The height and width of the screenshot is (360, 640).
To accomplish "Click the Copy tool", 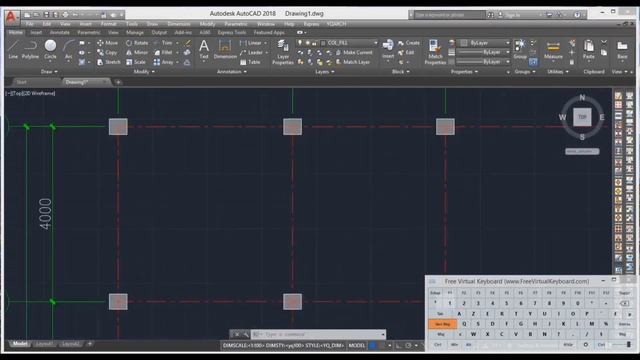I will tap(107, 53).
